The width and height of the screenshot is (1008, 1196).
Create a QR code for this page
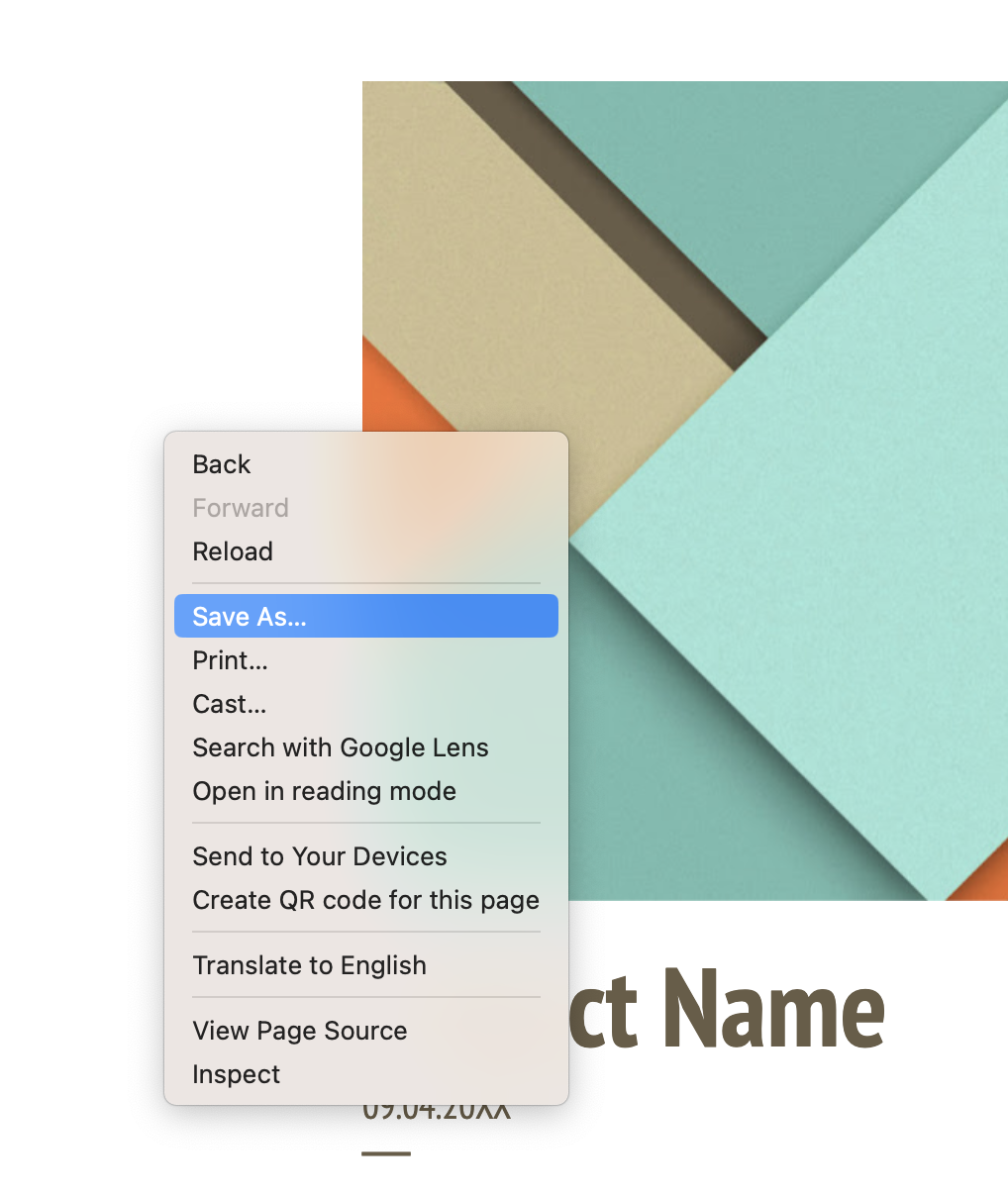365,900
